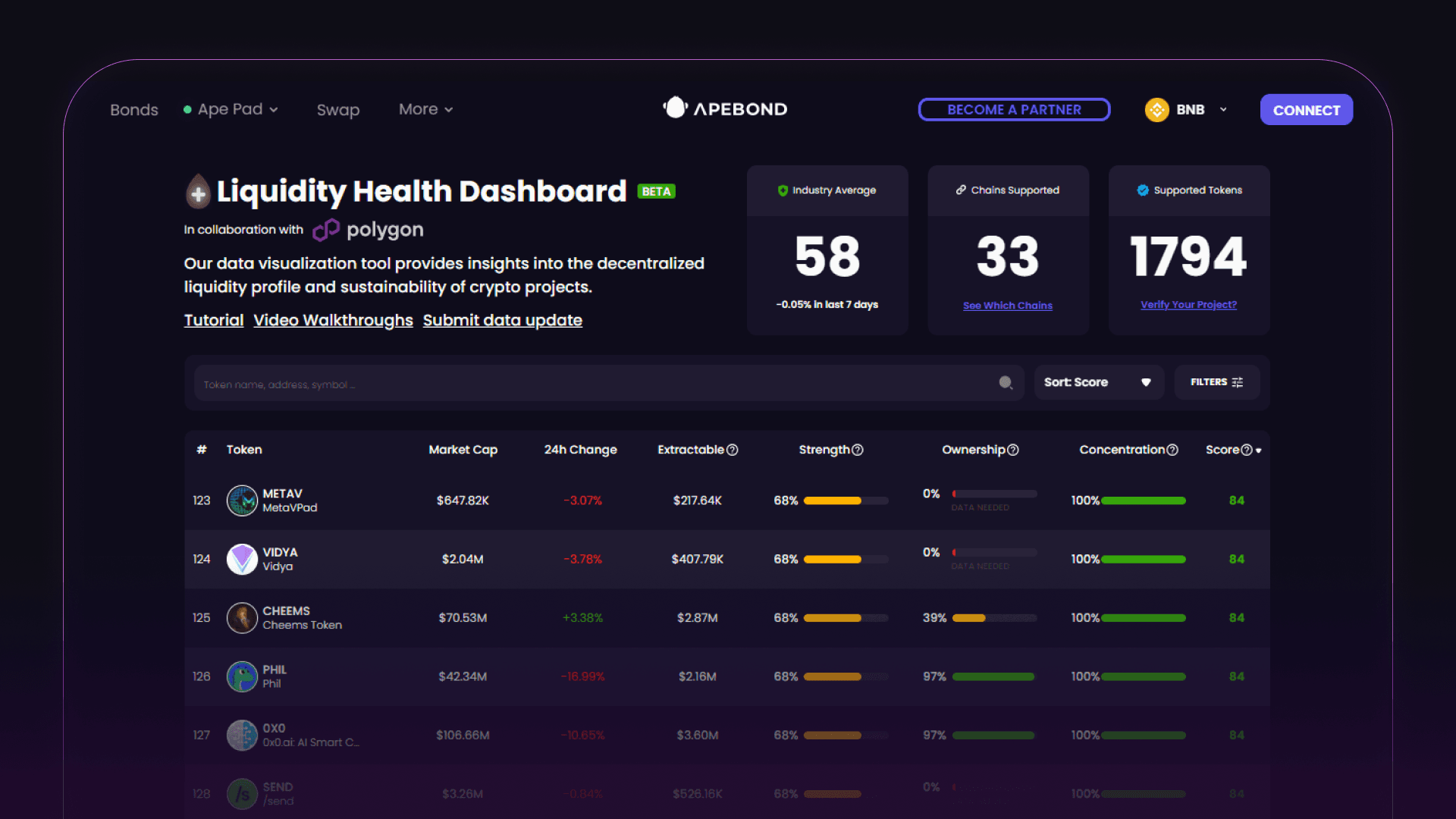The width and height of the screenshot is (1456, 819).
Task: Click the Concentration help question icon
Action: (1172, 450)
